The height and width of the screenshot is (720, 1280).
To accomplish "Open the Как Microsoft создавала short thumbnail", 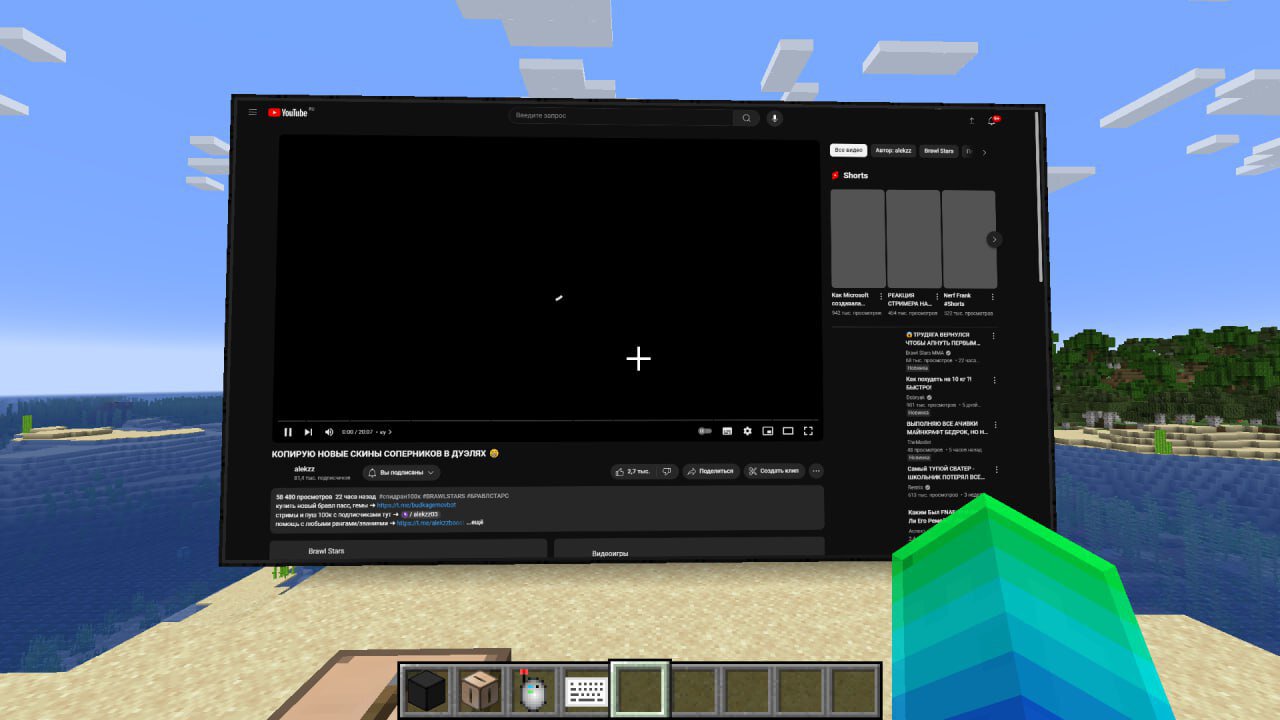I will 858,239.
